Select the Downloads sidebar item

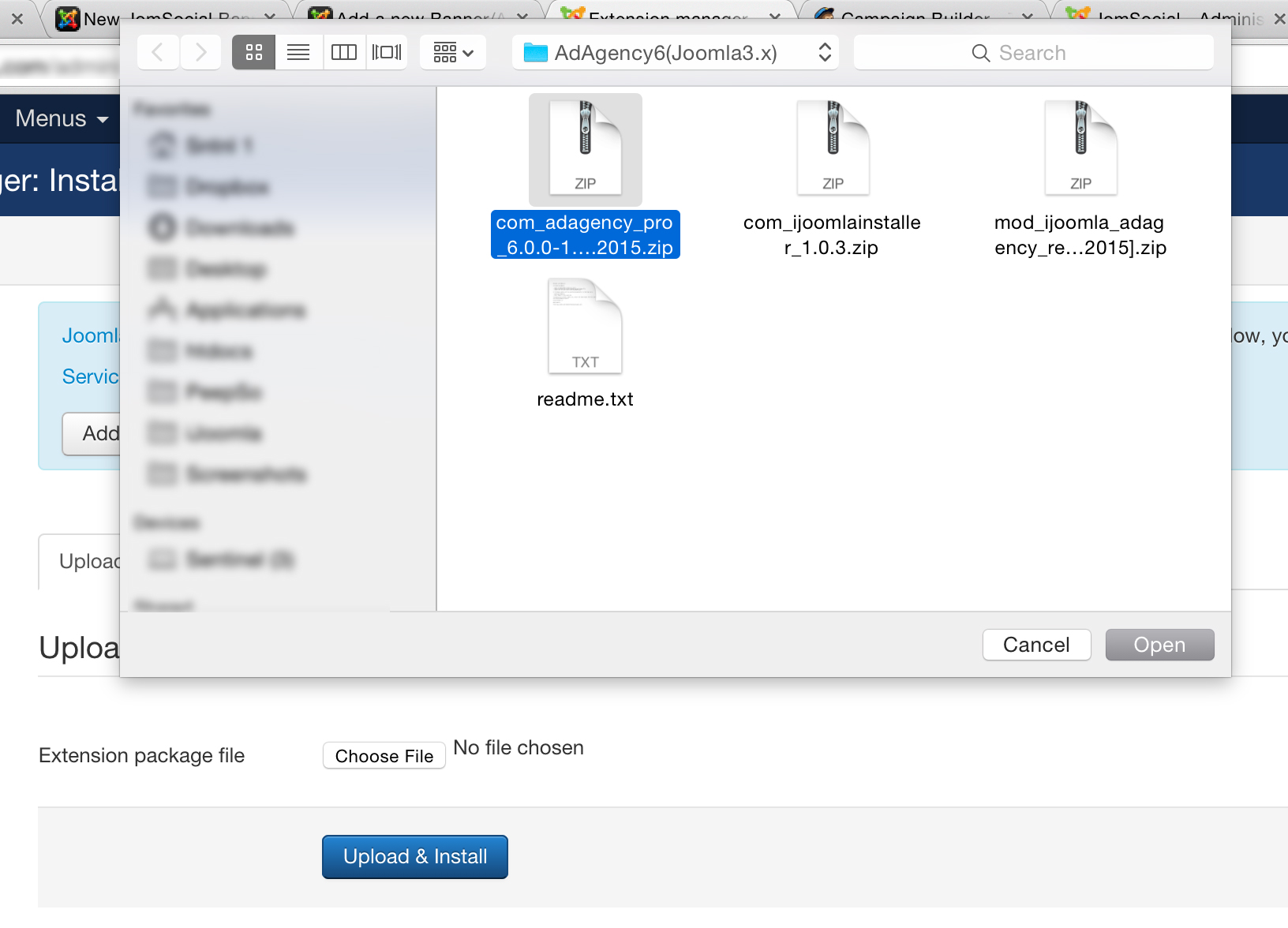(221, 228)
